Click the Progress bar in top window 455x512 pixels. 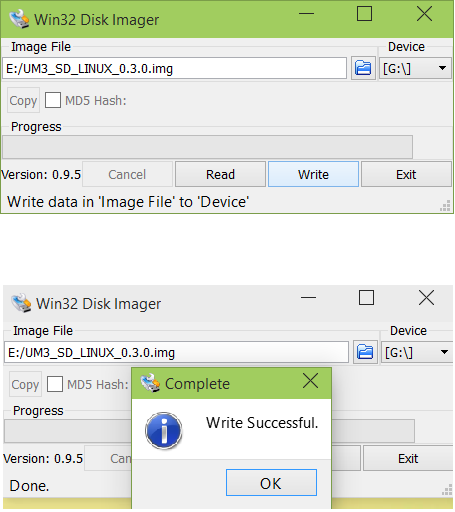(x=207, y=147)
